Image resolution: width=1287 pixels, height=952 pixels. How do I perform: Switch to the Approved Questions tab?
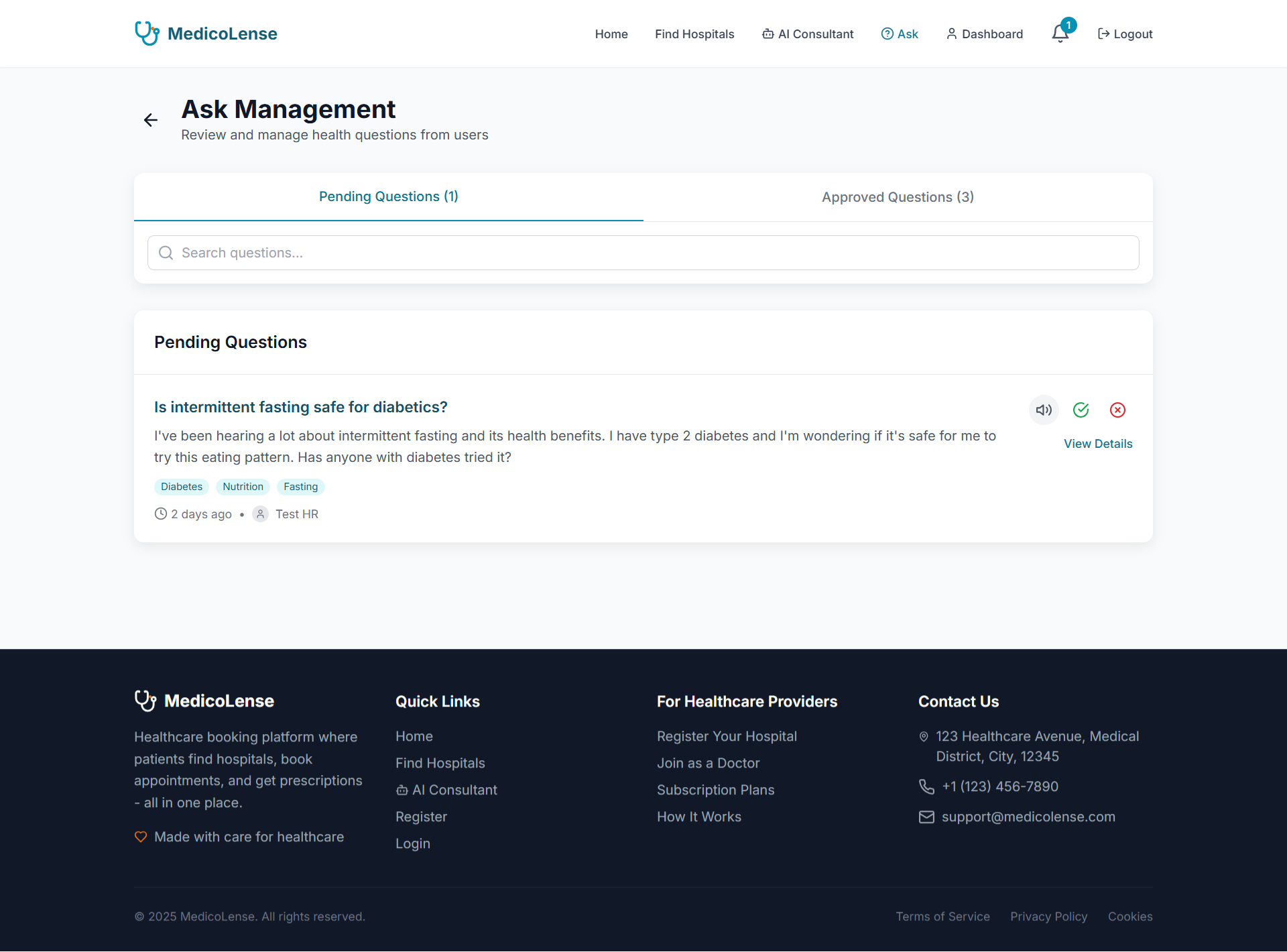click(x=898, y=197)
